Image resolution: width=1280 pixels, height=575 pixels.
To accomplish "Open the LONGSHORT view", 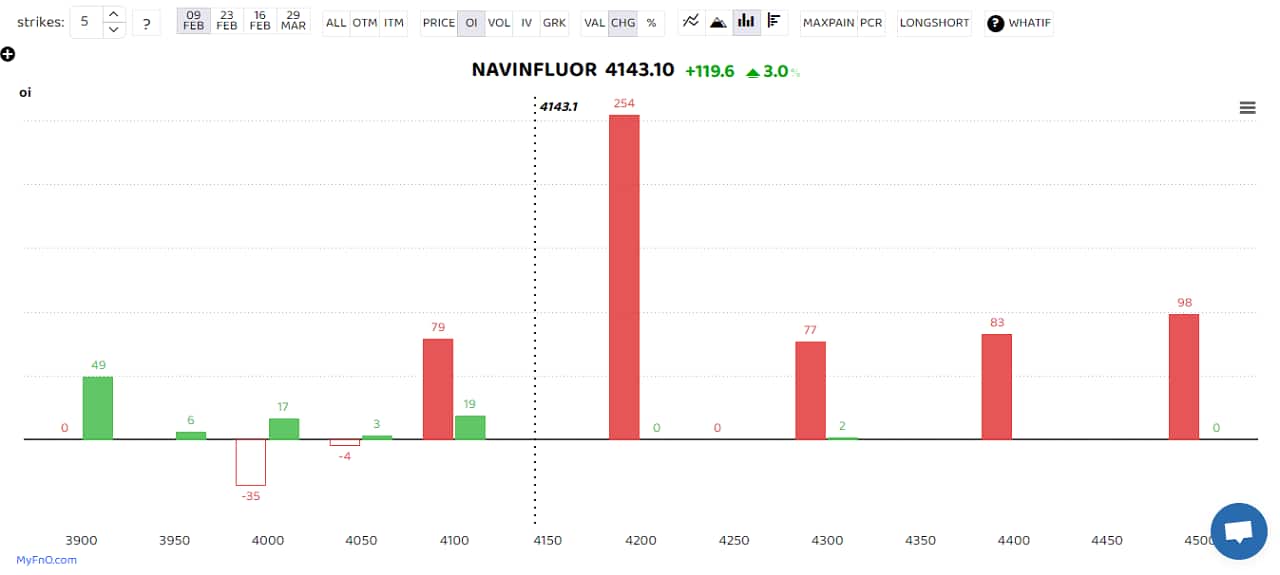I will coord(934,22).
